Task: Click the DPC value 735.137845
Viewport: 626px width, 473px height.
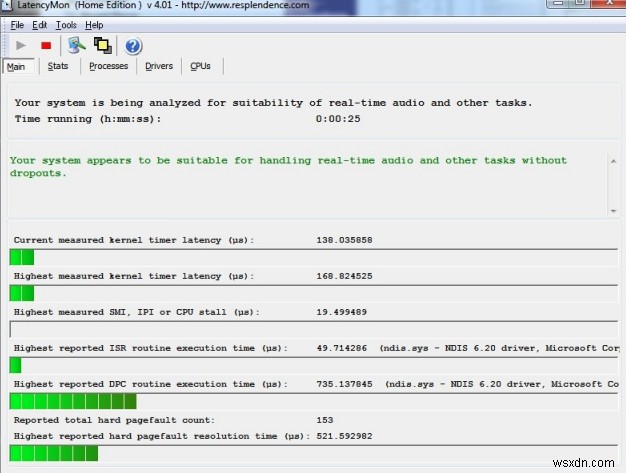Action: (x=344, y=384)
